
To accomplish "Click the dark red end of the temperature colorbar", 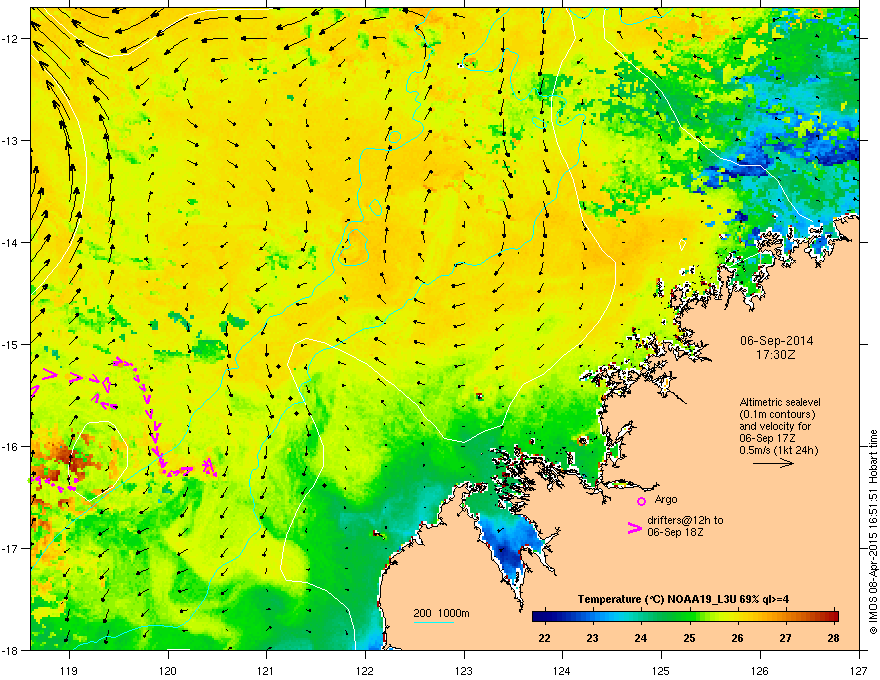I will 833,616.
